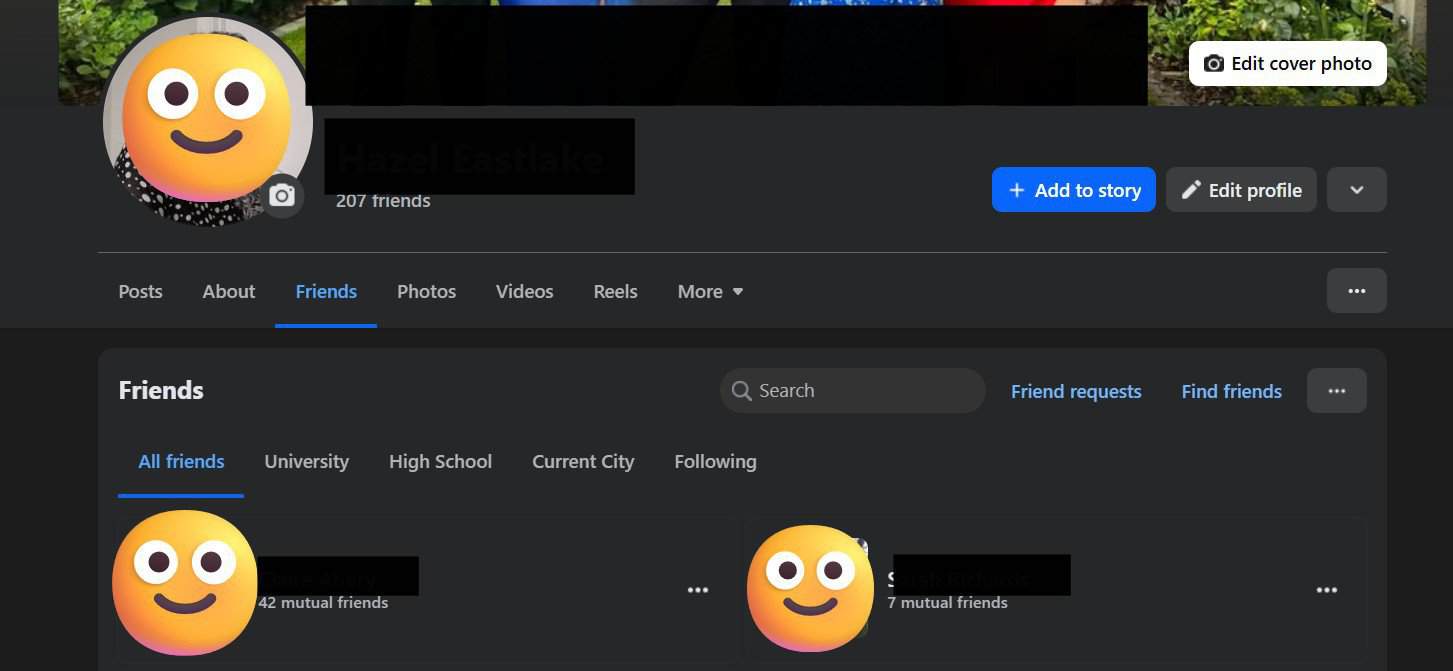Click the camera icon on profile picture

(282, 196)
